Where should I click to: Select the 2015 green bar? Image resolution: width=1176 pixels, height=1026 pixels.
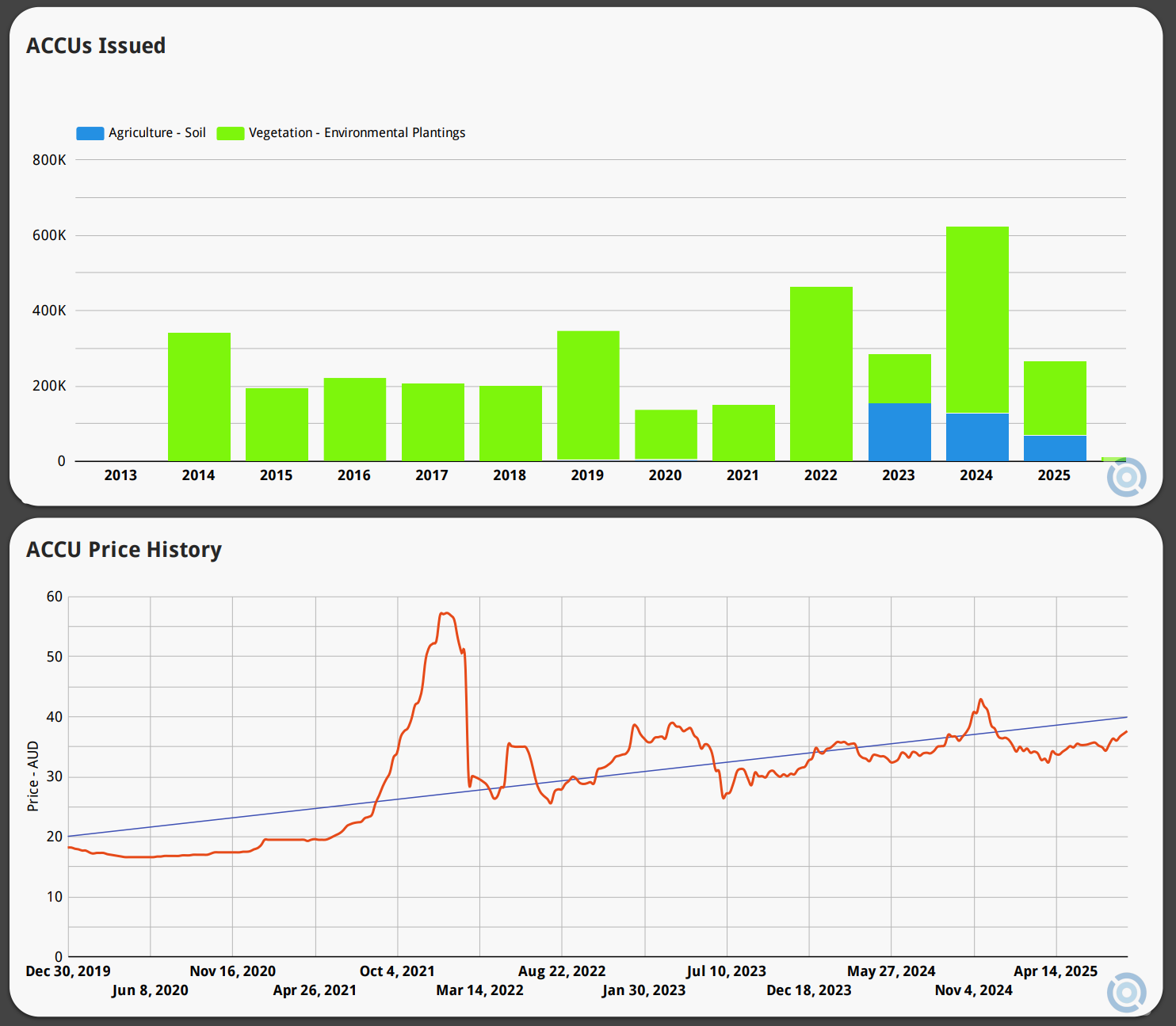(x=277, y=425)
